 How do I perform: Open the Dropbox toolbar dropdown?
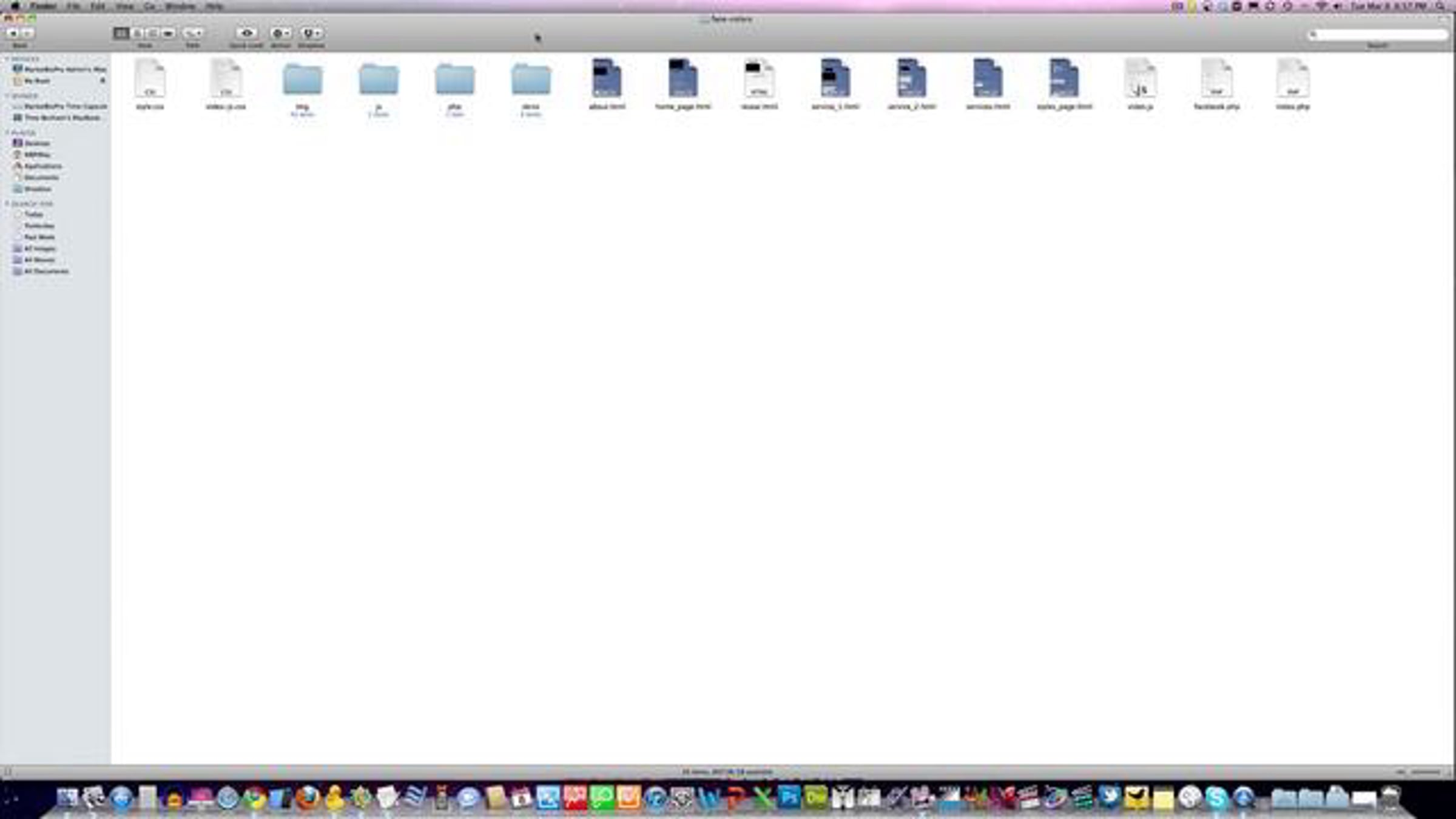coord(311,33)
